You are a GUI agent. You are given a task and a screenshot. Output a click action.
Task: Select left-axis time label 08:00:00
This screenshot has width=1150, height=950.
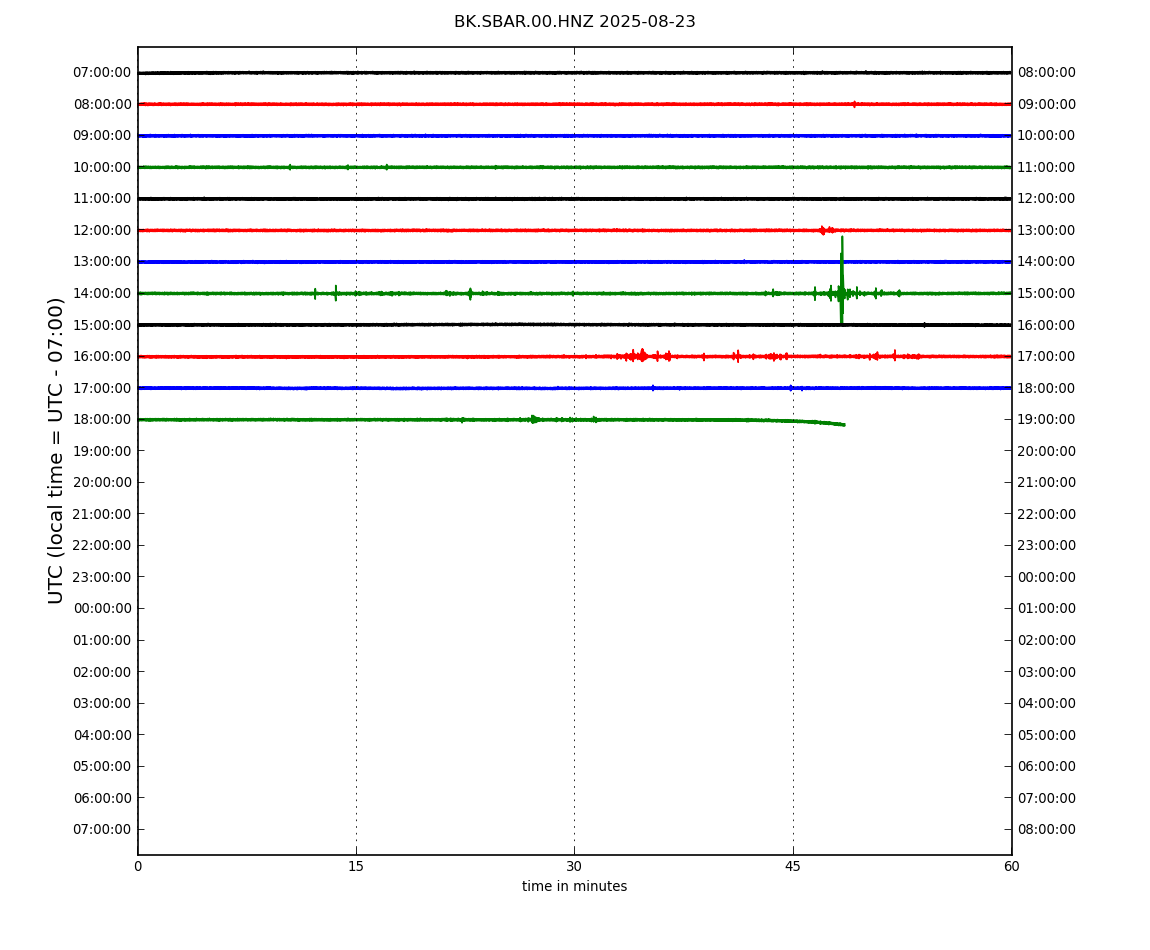pos(103,104)
